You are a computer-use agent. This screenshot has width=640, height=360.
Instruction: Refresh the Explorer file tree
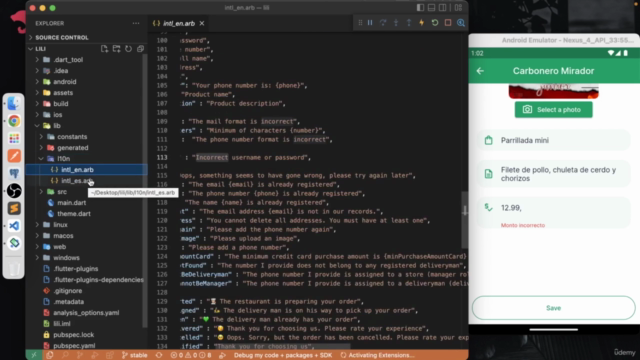(x=129, y=49)
